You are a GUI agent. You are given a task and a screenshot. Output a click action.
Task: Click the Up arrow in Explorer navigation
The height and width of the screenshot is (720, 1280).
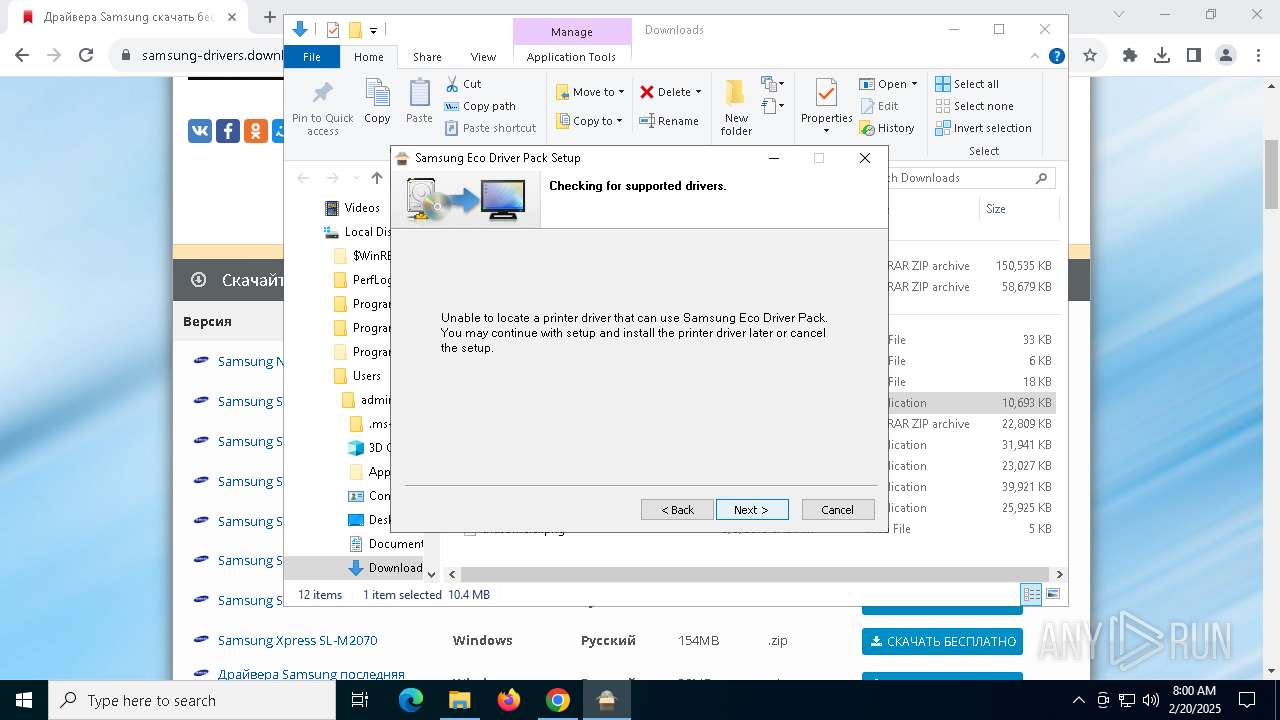(x=377, y=178)
